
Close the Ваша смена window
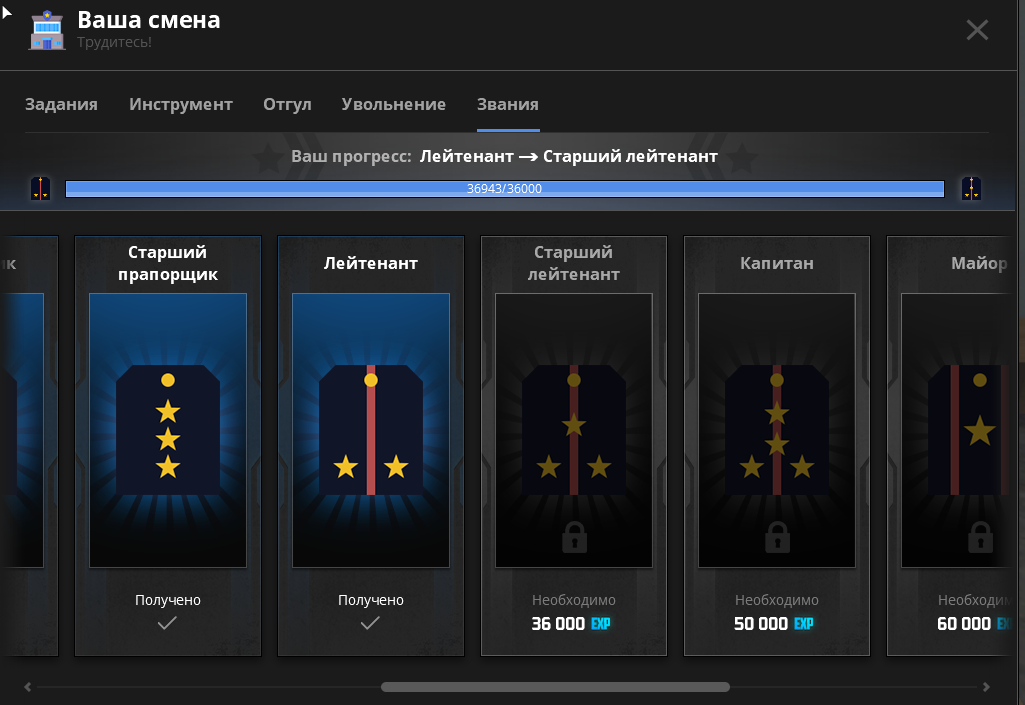point(977,30)
